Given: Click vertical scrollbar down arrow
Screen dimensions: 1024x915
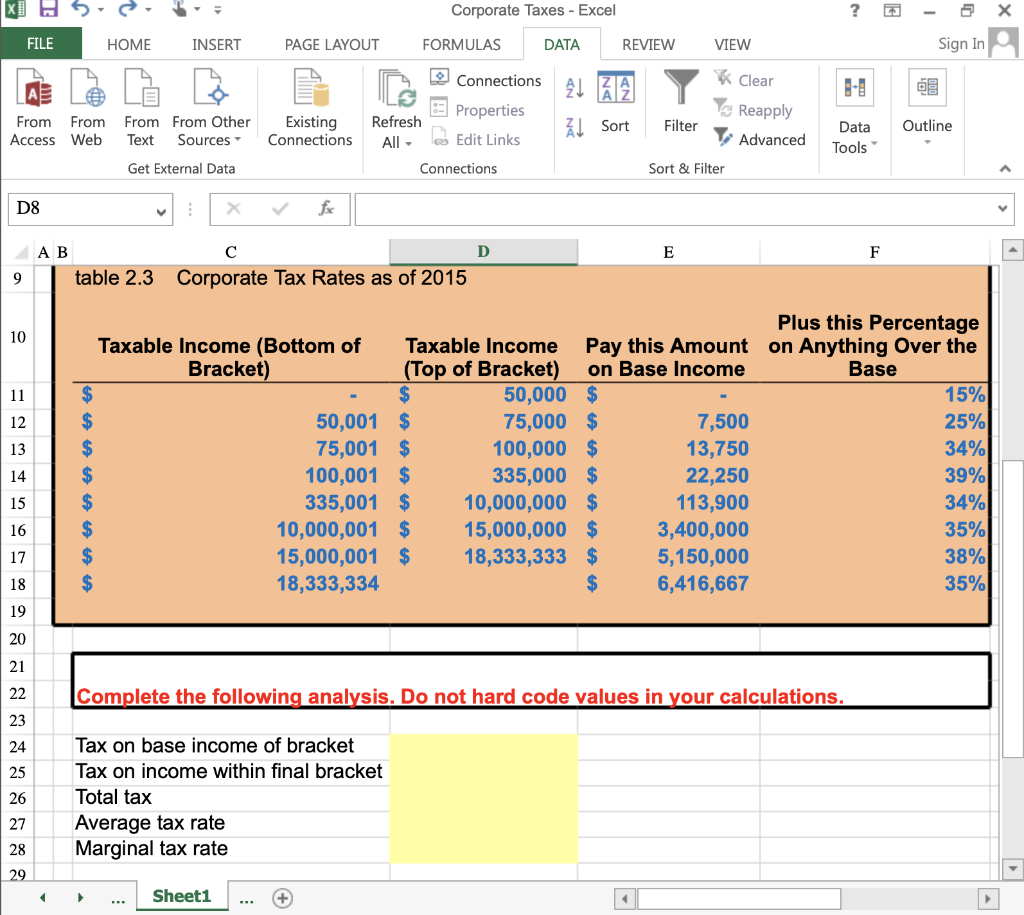Looking at the screenshot, I should tap(1012, 869).
